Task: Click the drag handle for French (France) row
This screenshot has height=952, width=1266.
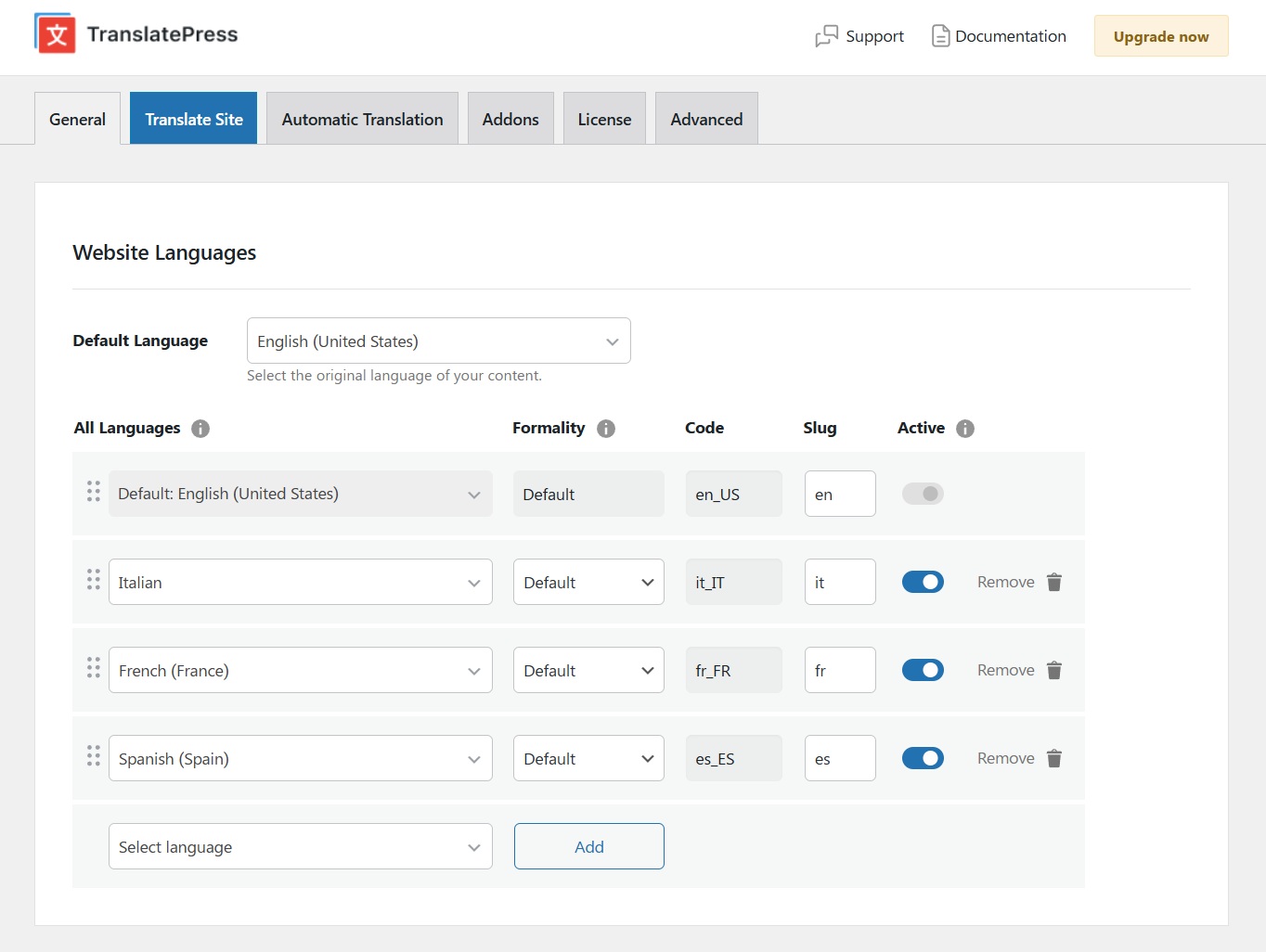Action: (94, 668)
